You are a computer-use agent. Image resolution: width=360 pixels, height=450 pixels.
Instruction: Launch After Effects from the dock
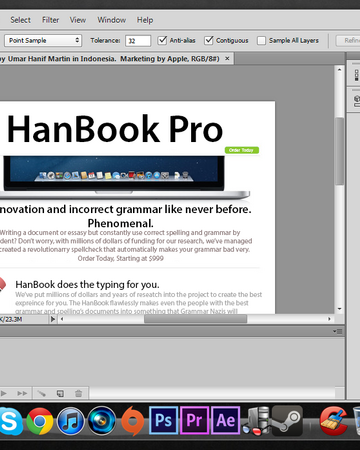[226, 421]
